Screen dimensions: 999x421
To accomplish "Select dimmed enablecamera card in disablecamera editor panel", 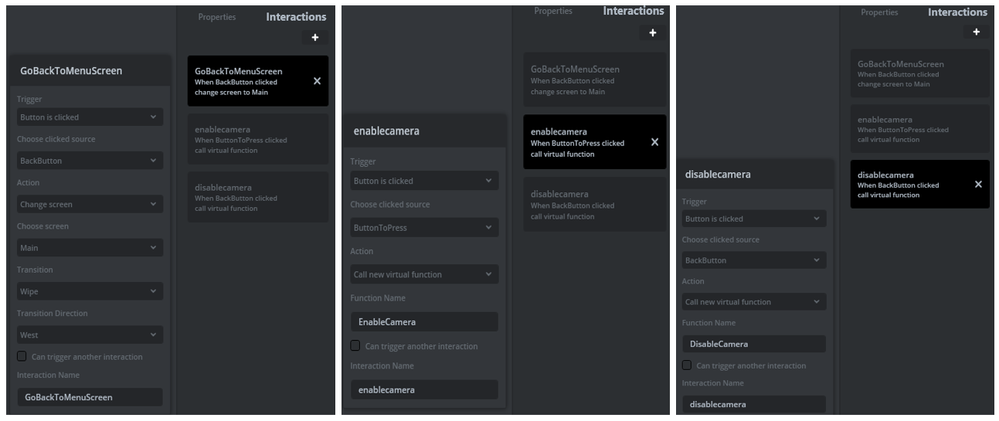I will coord(920,129).
